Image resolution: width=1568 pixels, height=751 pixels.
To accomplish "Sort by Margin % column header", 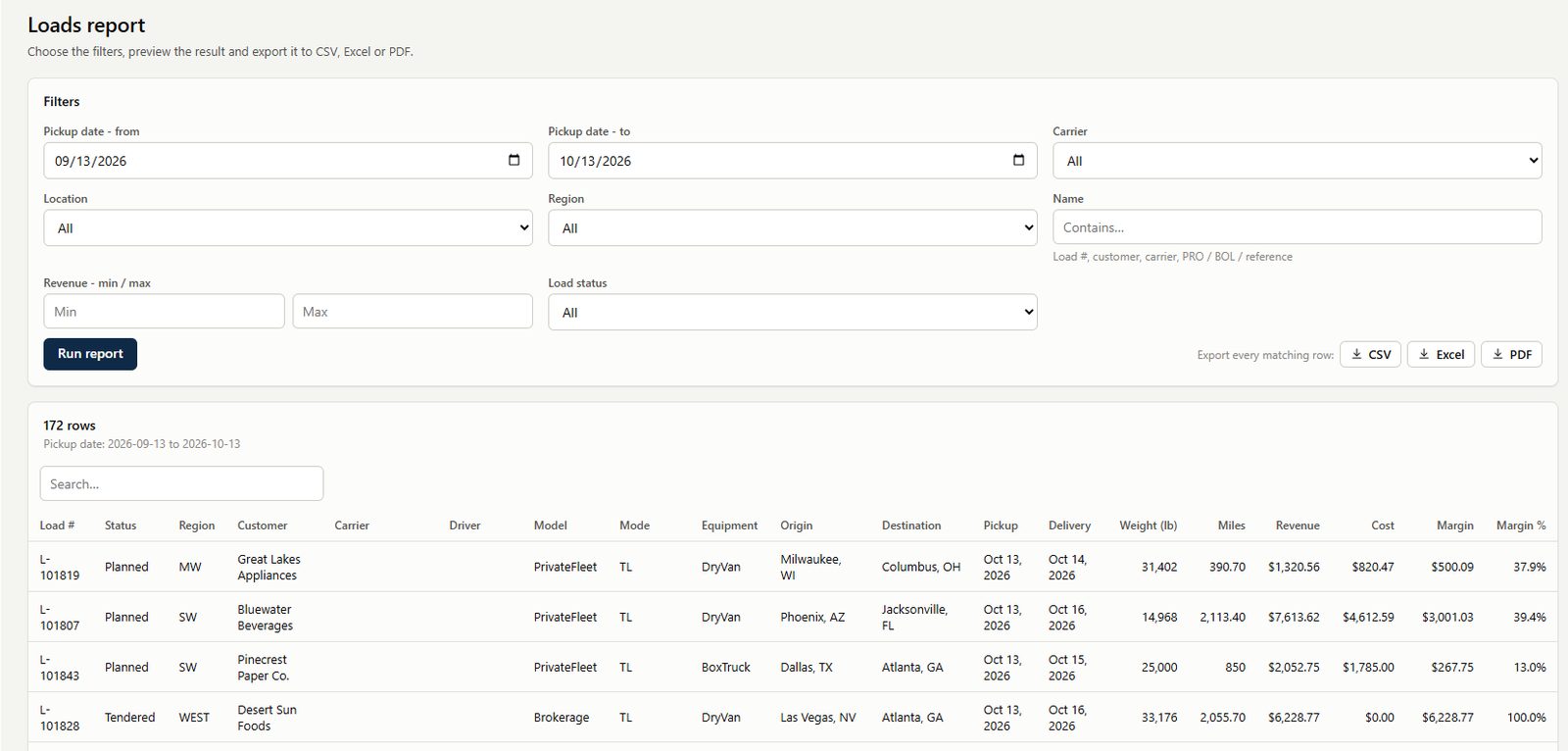I will click(x=1521, y=526).
